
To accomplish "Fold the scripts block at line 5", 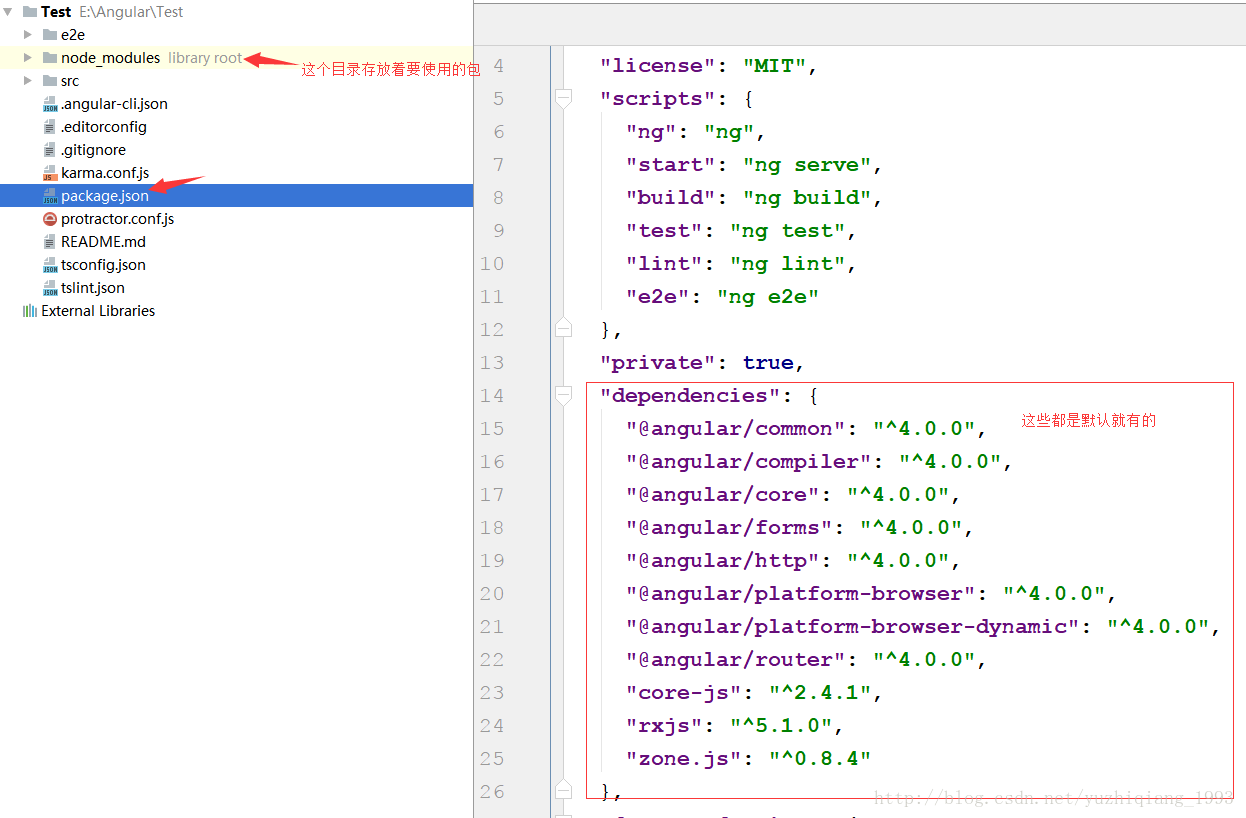I will (563, 98).
